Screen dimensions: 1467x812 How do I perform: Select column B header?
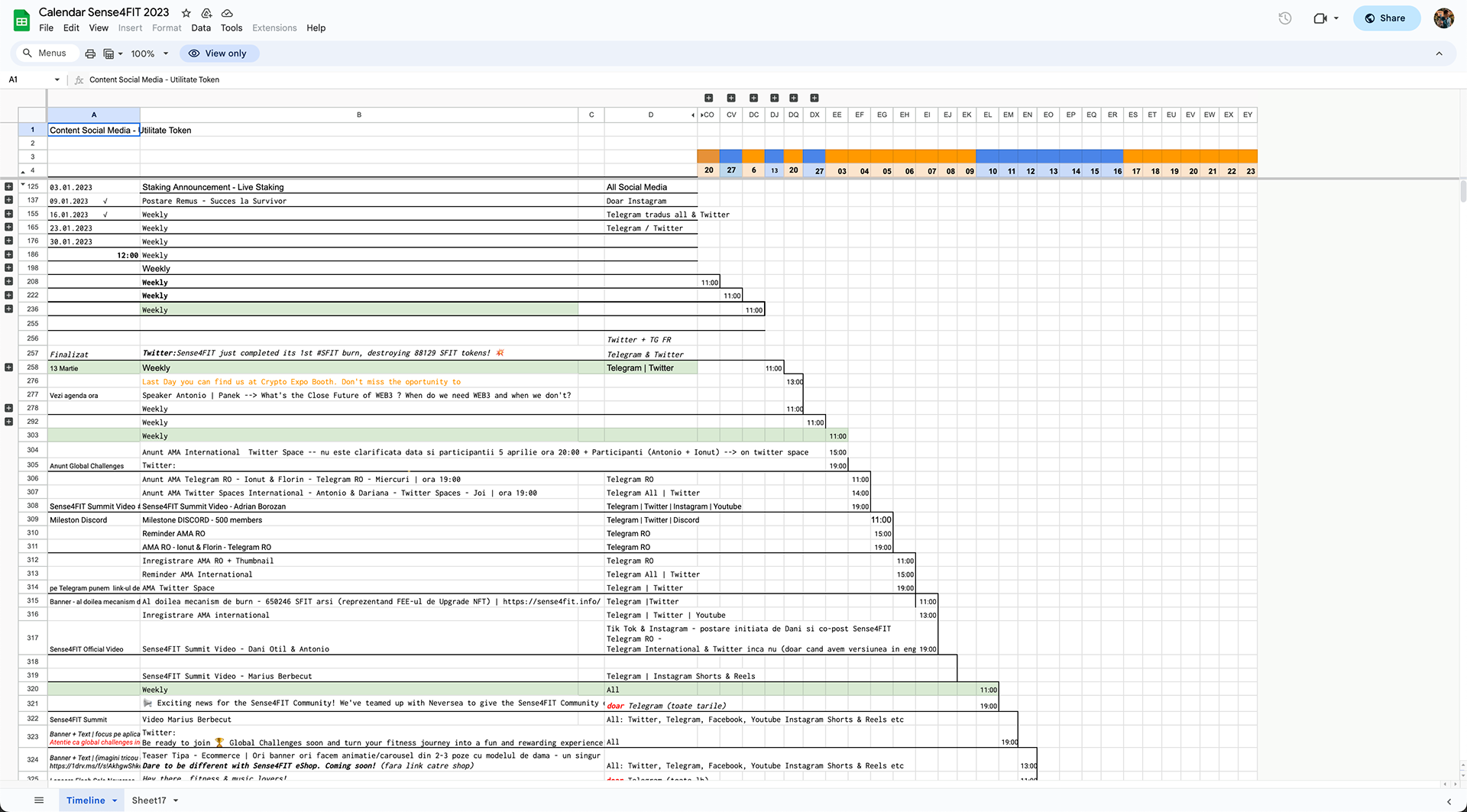359,115
